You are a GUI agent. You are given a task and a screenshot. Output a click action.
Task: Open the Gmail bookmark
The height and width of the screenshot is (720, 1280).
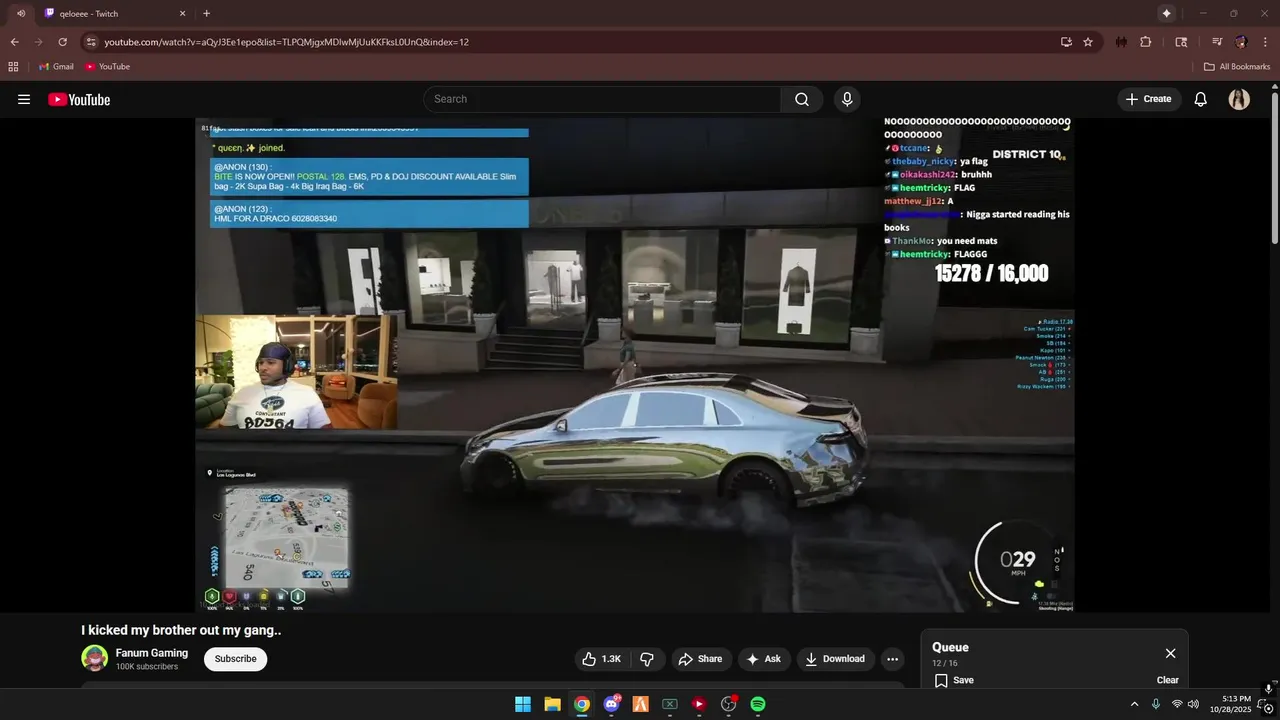click(56, 67)
